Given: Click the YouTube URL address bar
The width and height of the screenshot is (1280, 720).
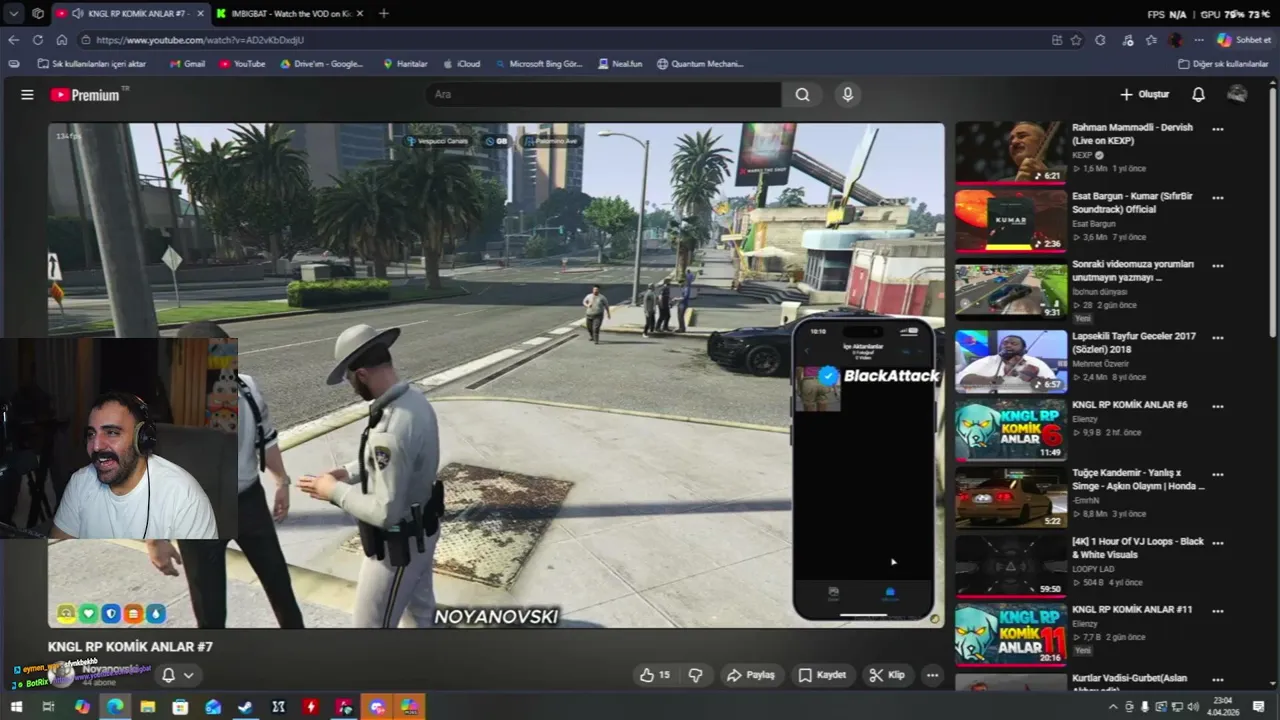Looking at the screenshot, I should pos(560,40).
